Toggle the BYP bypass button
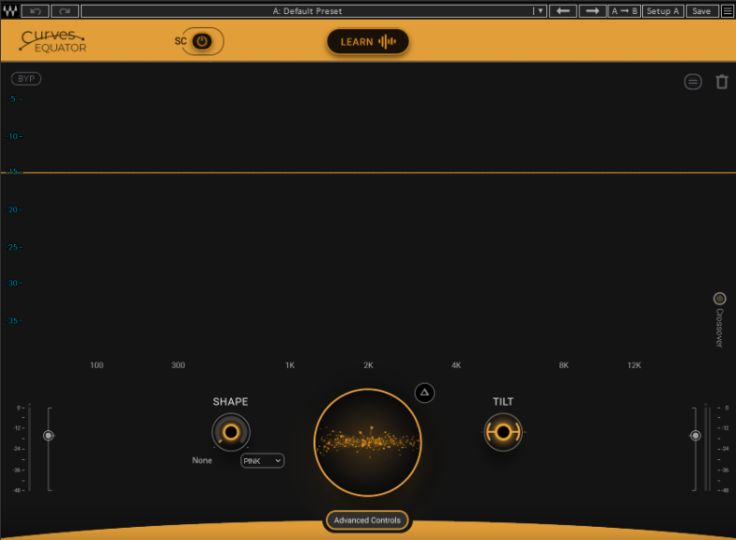 pos(26,78)
